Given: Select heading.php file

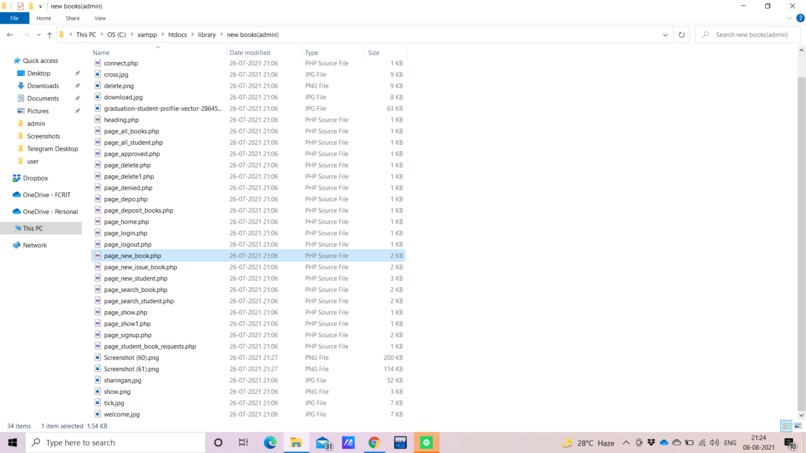Looking at the screenshot, I should pyautogui.click(x=121, y=120).
